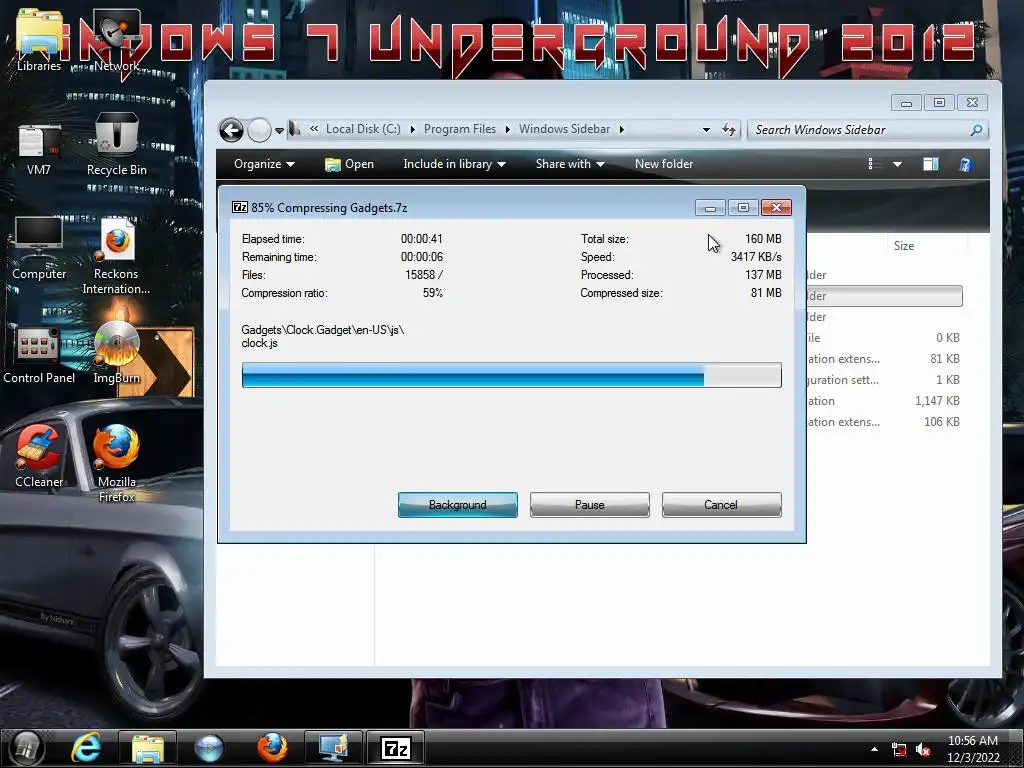1024x768 pixels.
Task: Open Internet Explorer from the taskbar
Action: point(86,748)
